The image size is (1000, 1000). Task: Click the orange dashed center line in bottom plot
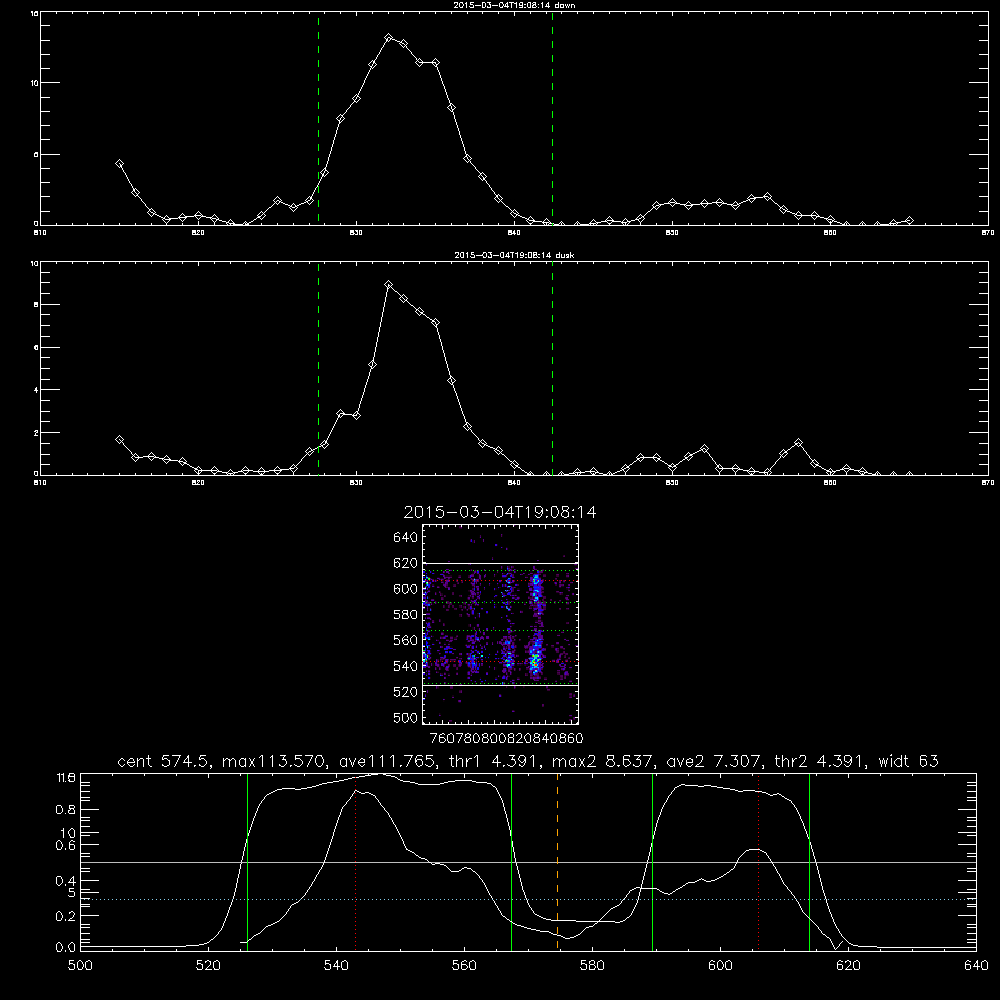(x=557, y=861)
